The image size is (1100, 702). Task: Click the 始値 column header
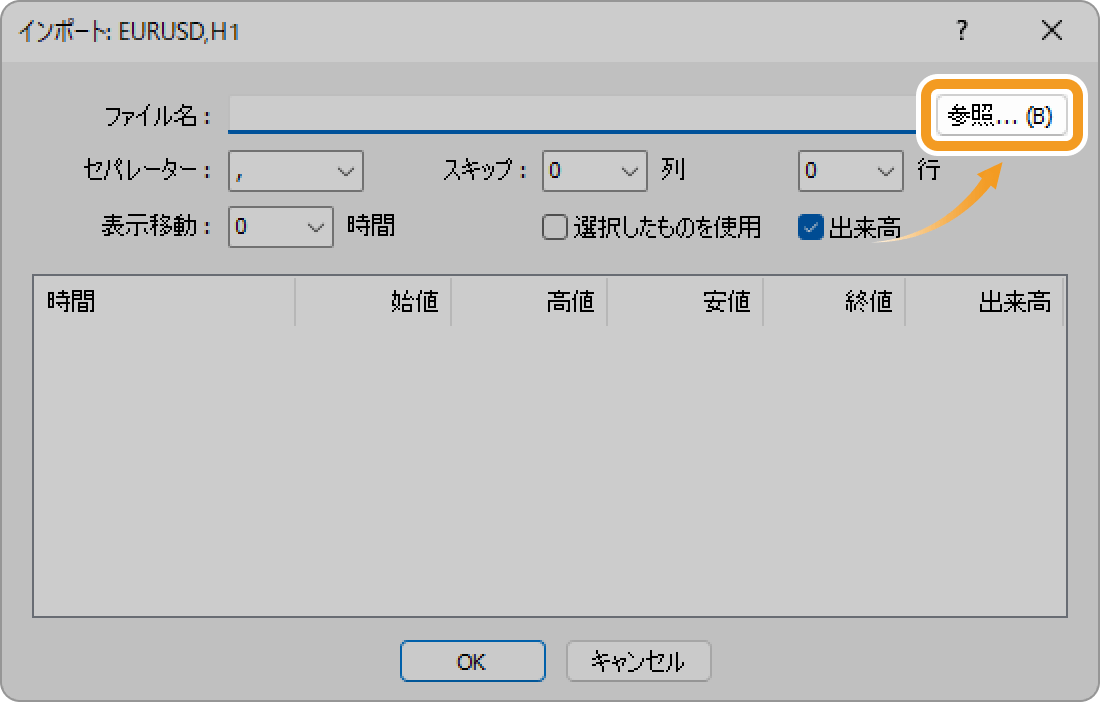coord(373,302)
